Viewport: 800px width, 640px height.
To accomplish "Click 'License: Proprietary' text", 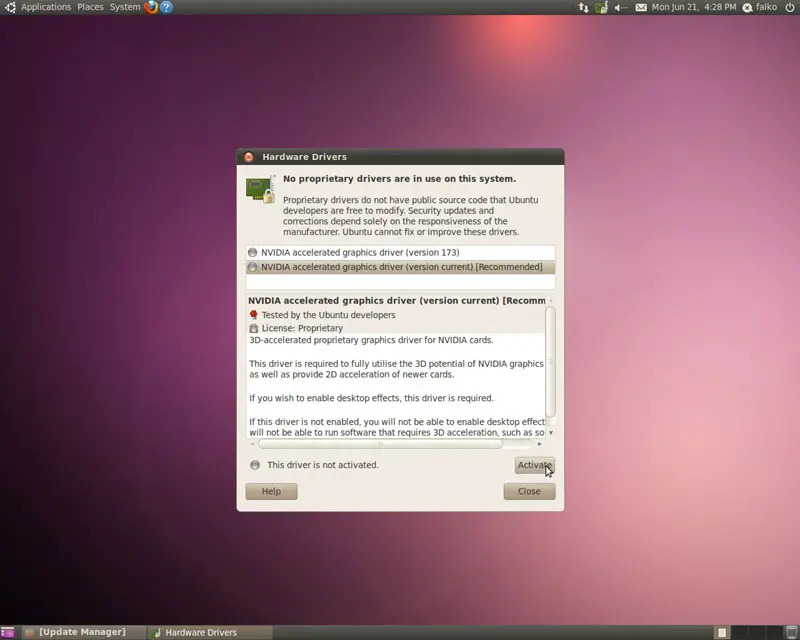I will (302, 328).
